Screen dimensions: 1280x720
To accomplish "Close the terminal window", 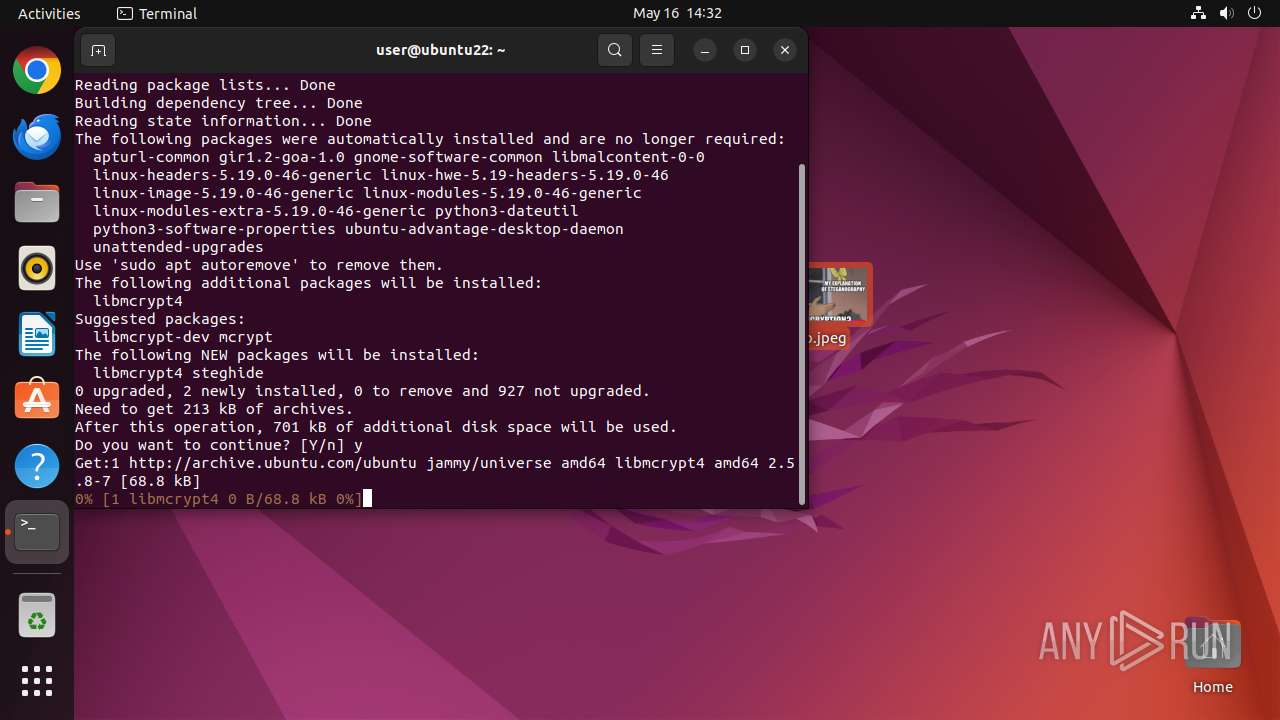I will click(x=785, y=50).
